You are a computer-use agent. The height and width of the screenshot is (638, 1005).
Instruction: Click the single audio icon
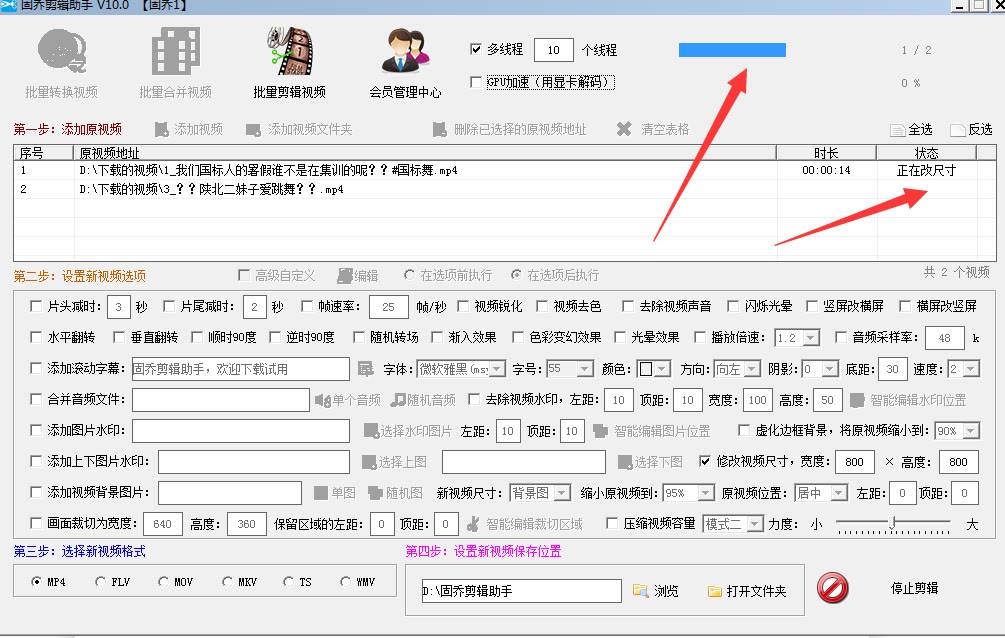coord(322,400)
